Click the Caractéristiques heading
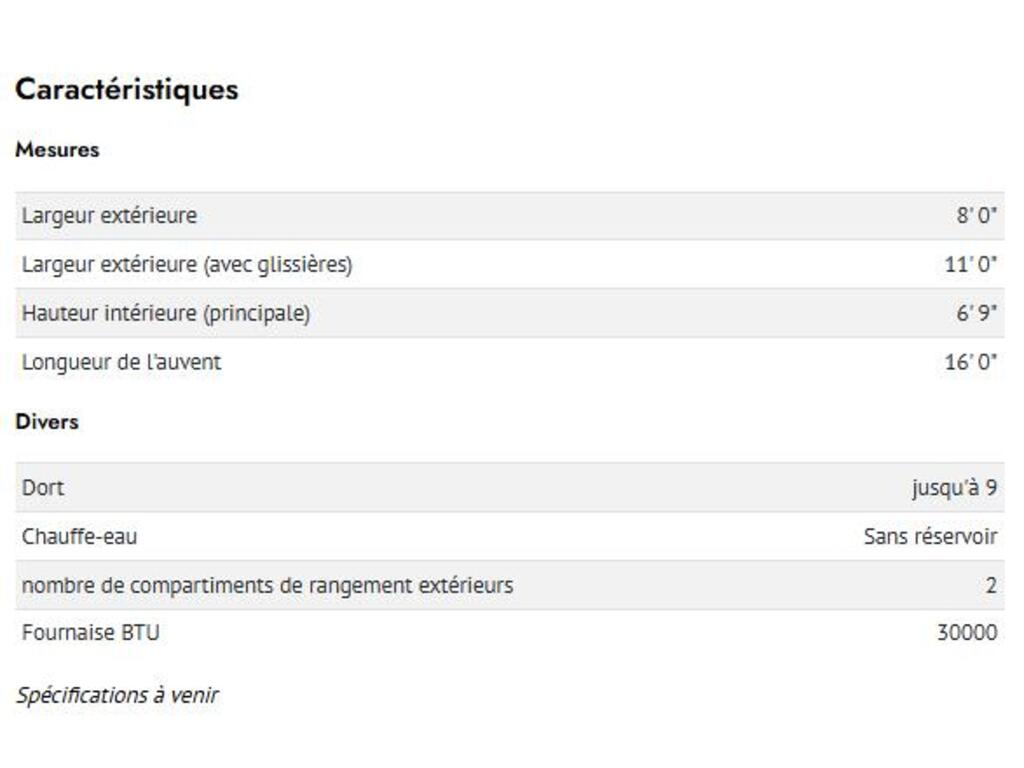This screenshot has width=1024, height=768. coord(126,89)
